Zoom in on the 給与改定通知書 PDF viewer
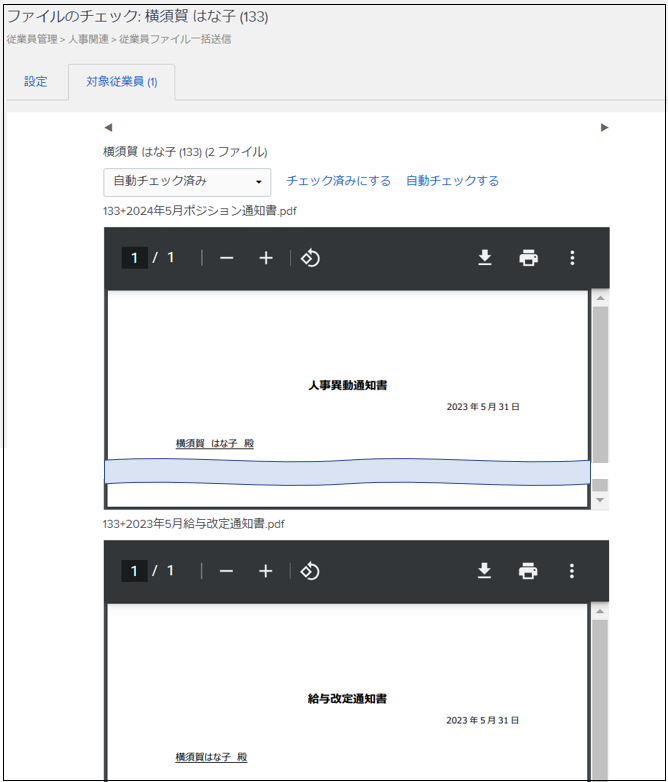Screen dimensions: 668x782 pos(265,571)
